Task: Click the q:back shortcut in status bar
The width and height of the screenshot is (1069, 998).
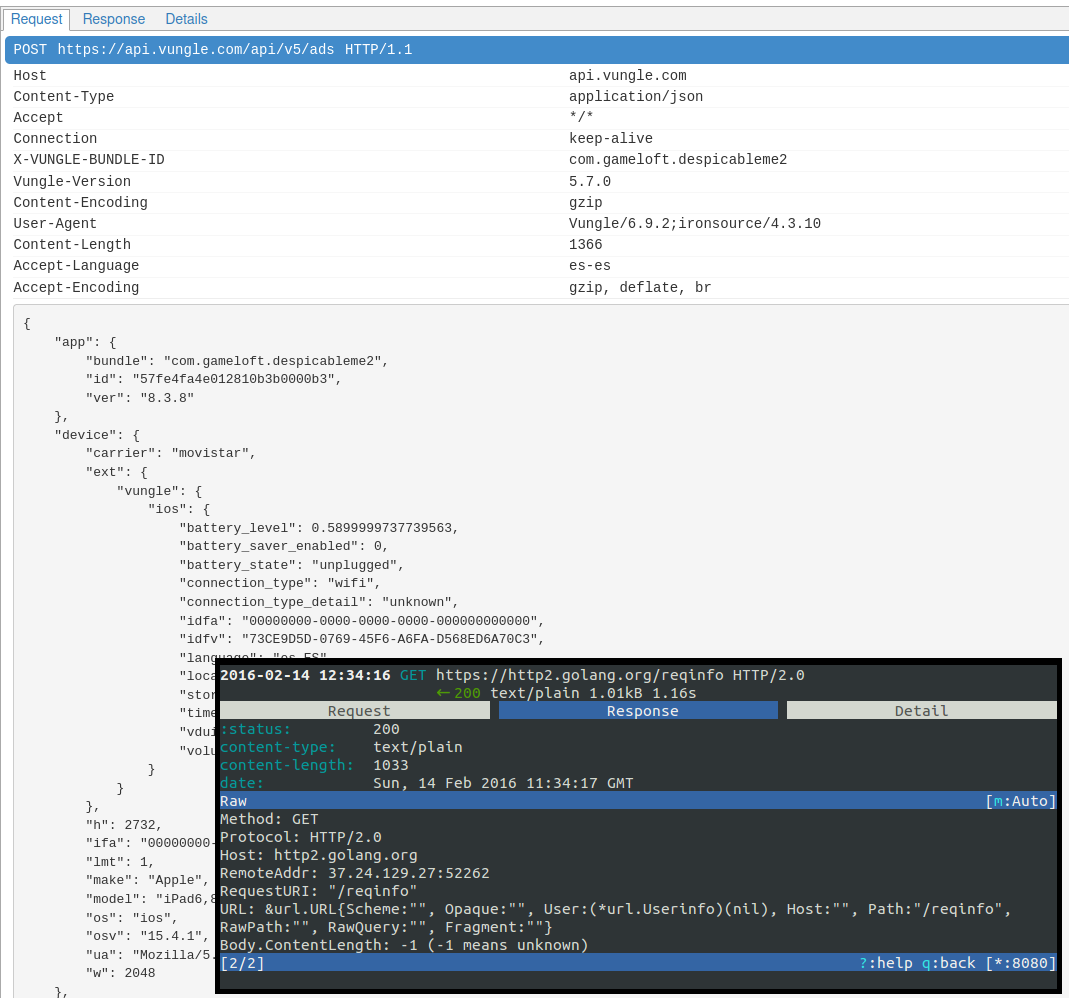Action: pyautogui.click(x=949, y=963)
